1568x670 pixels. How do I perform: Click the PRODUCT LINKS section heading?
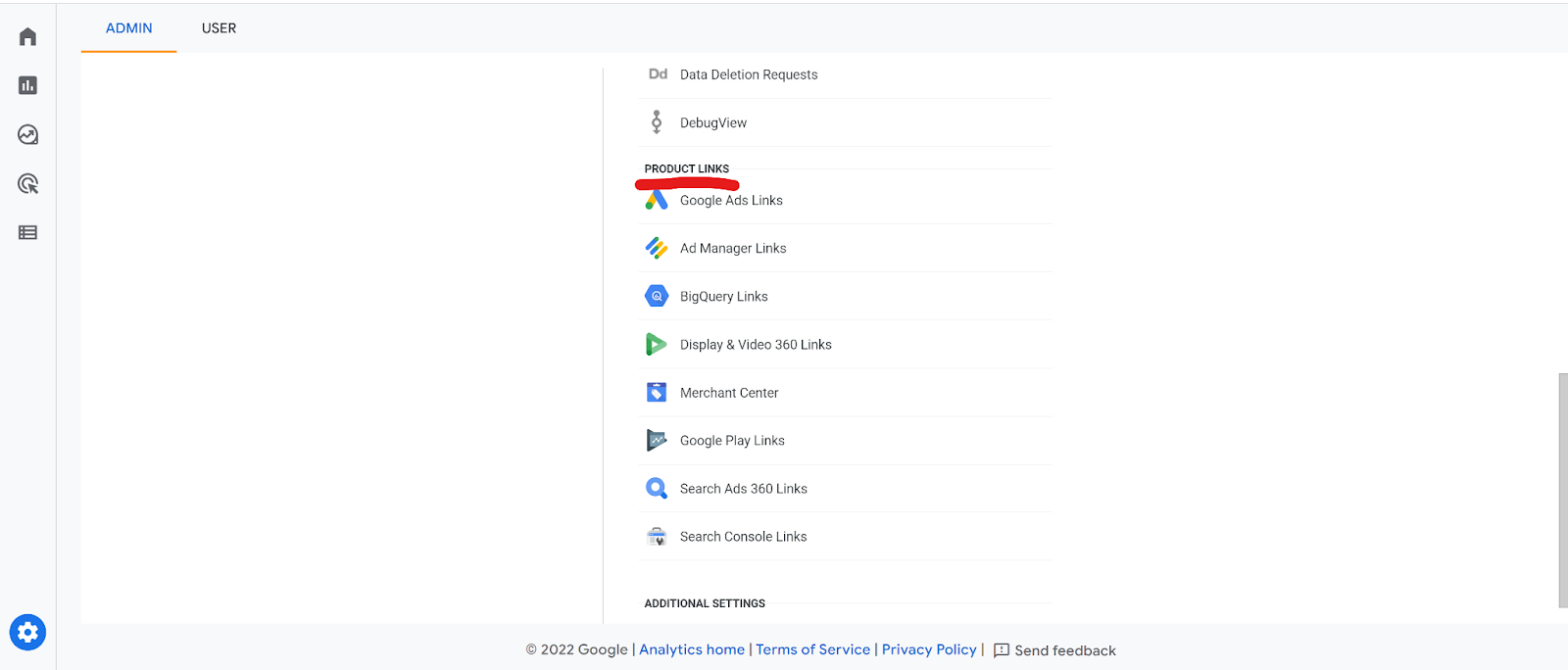pos(687,168)
